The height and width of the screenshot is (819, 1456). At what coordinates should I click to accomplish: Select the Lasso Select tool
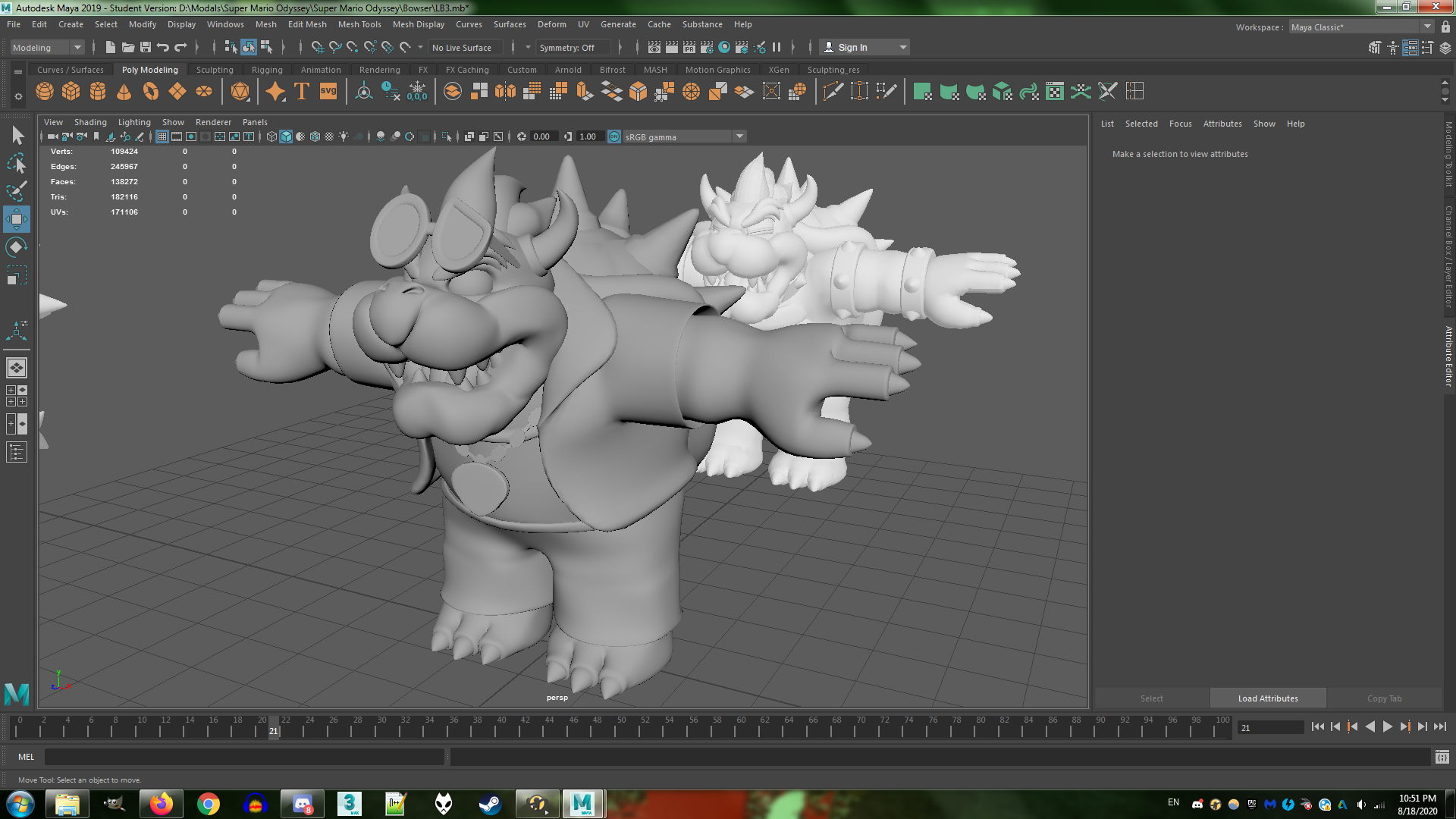(x=17, y=163)
